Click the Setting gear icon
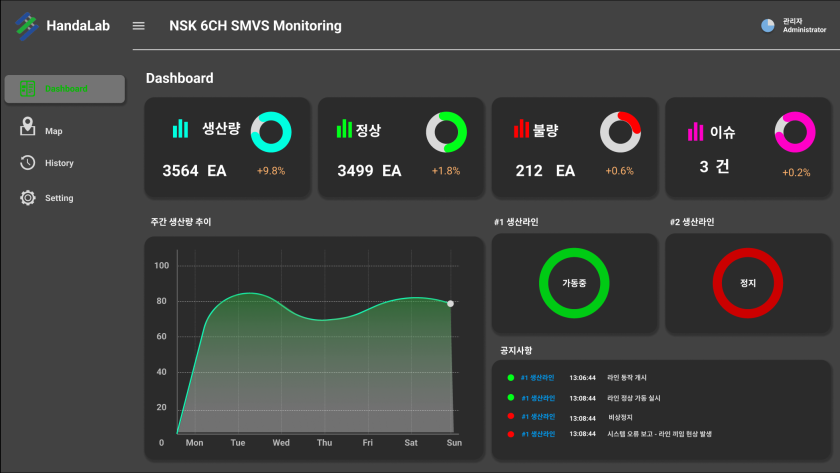Viewport: 840px width, 473px height. (28, 198)
